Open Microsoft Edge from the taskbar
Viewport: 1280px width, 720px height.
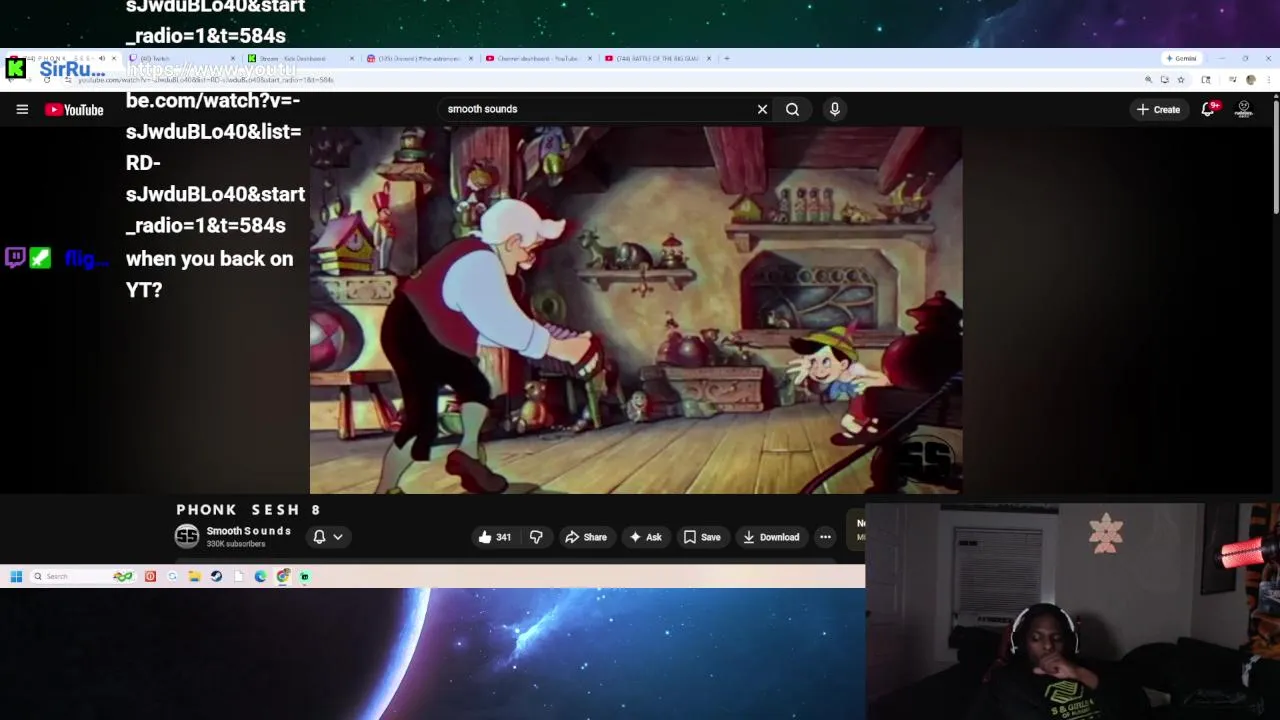pos(260,576)
